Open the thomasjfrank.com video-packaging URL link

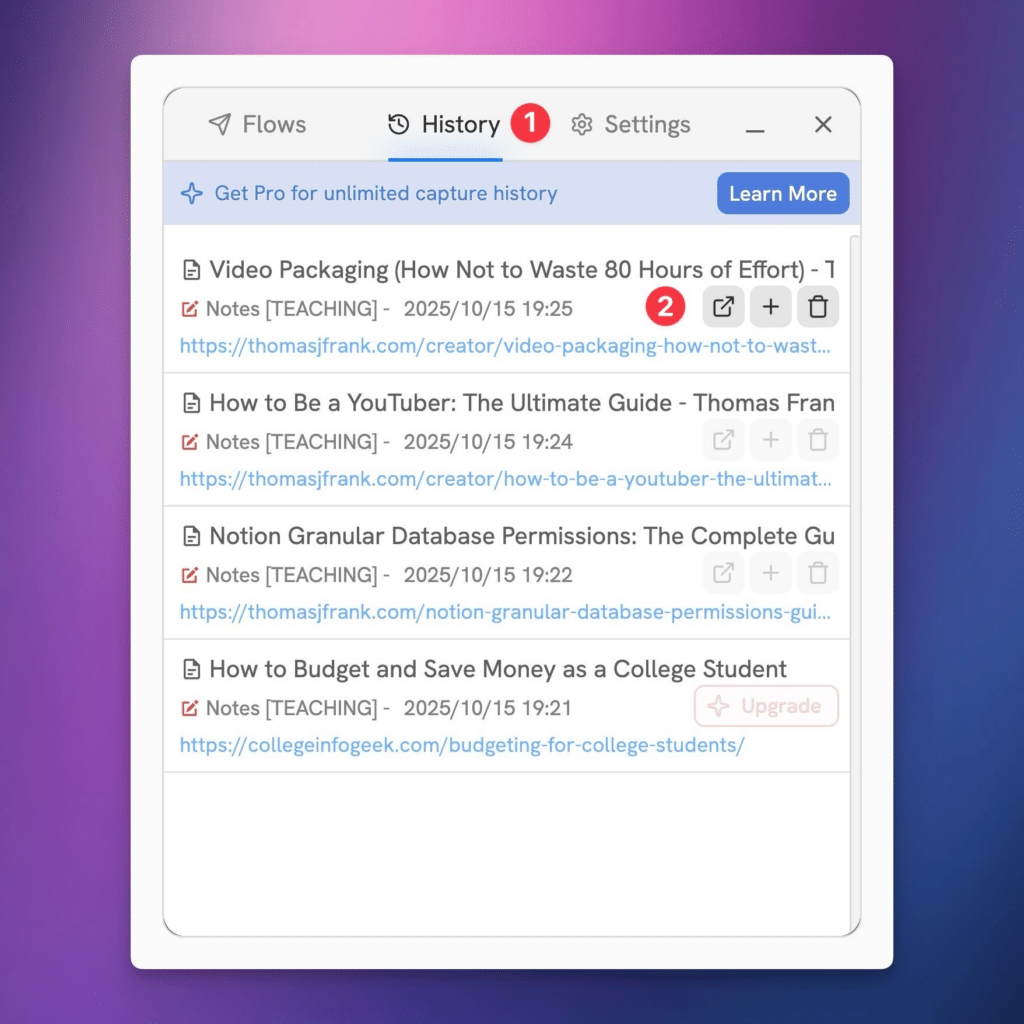click(505, 346)
